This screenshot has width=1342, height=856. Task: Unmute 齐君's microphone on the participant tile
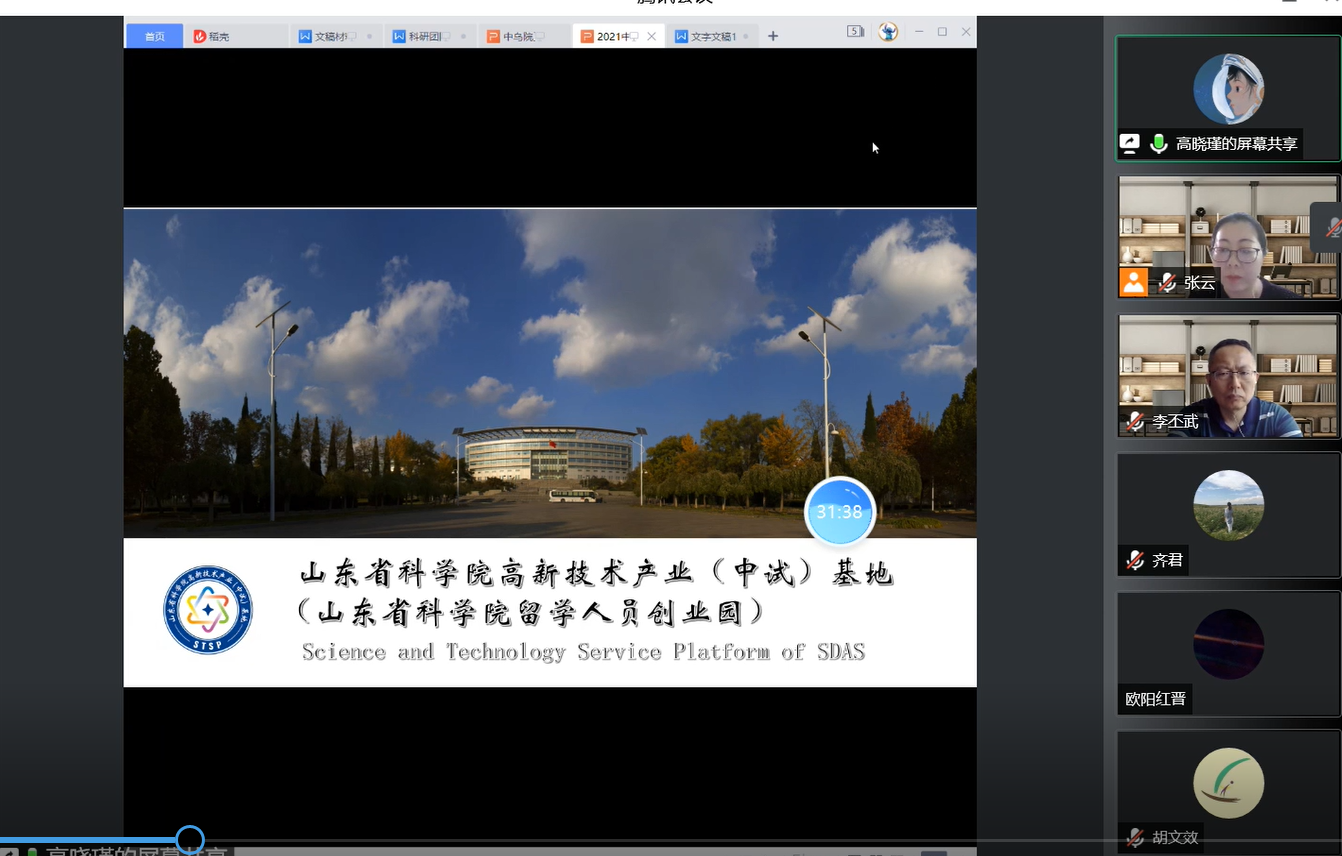coord(1135,561)
